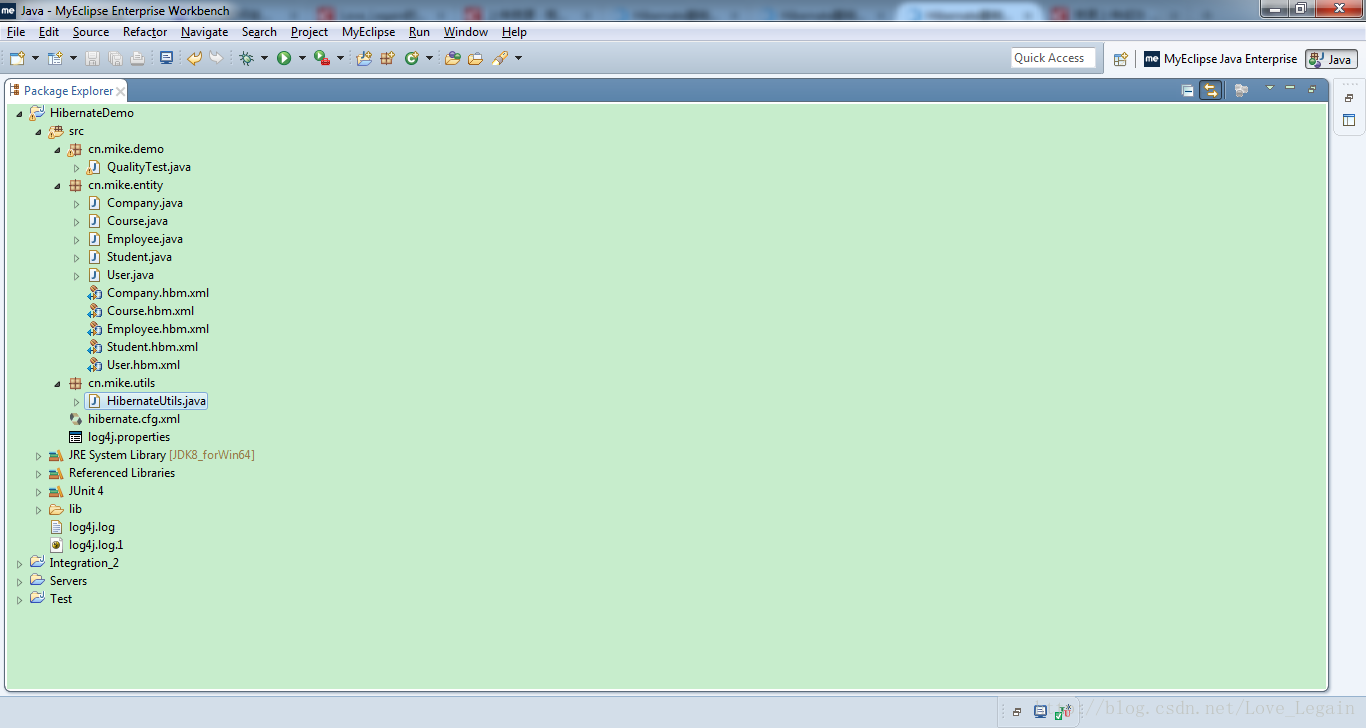Click the Run External Tools icon

tap(322, 58)
